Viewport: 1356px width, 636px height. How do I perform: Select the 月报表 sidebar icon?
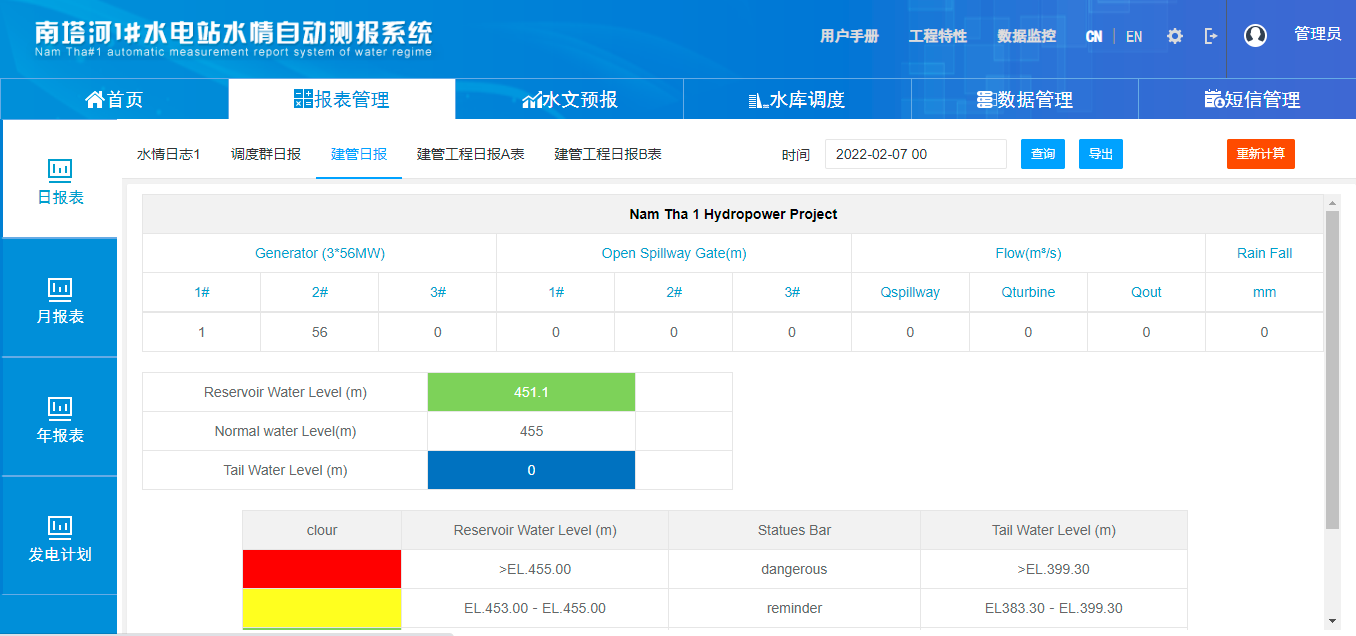60,288
